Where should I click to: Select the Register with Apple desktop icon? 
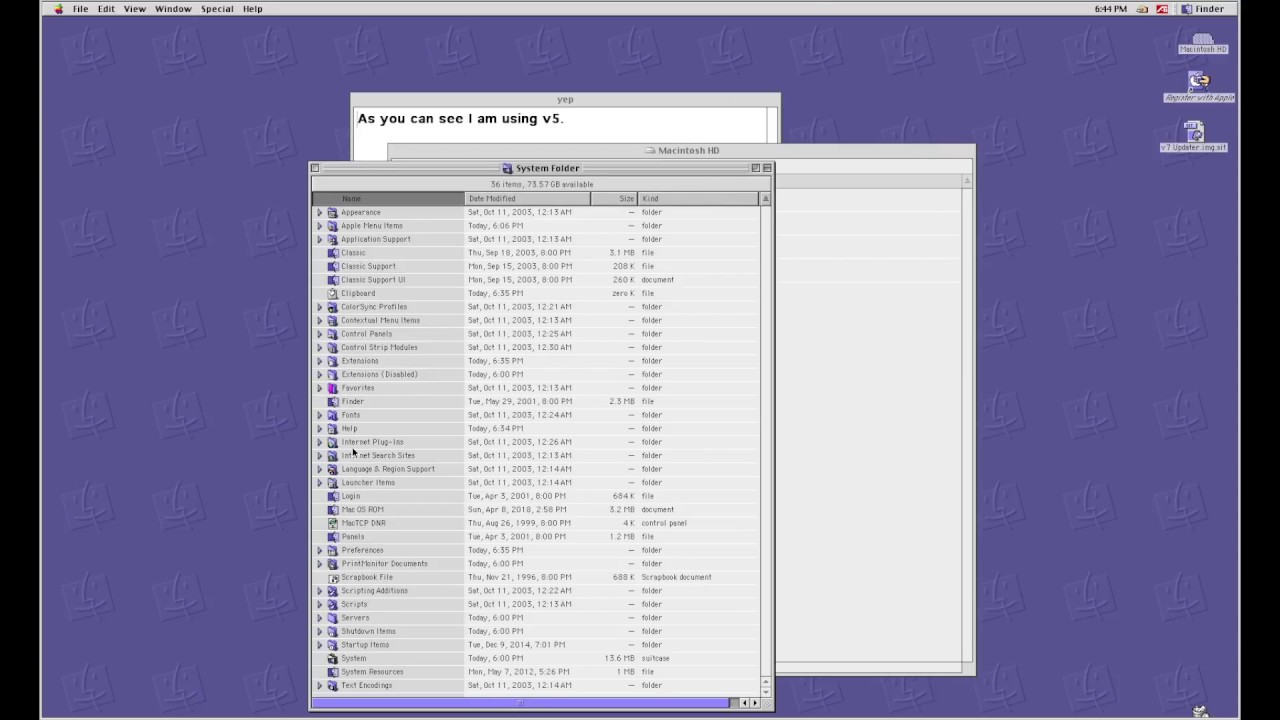[x=1199, y=81]
